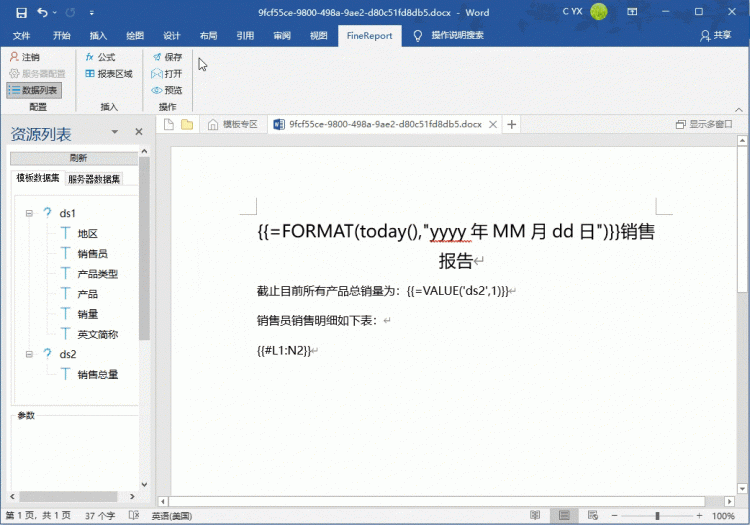
Task: Collapse the ds1 tree node
Action: pos(29,213)
